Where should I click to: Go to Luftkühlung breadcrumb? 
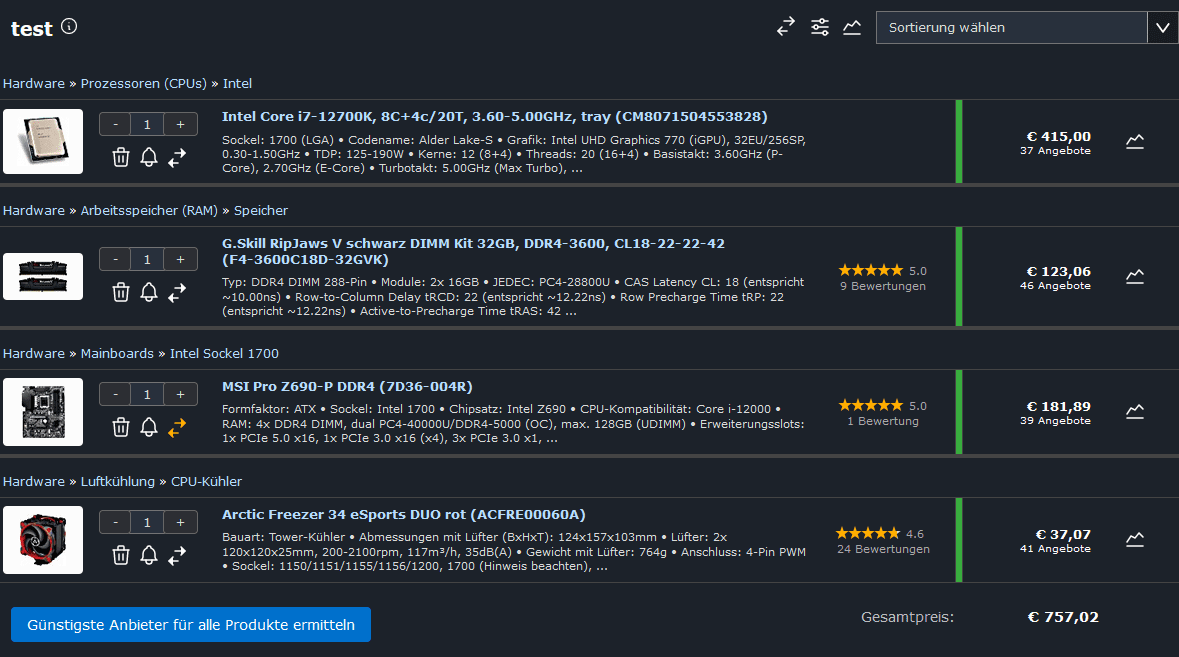pyautogui.click(x=118, y=481)
